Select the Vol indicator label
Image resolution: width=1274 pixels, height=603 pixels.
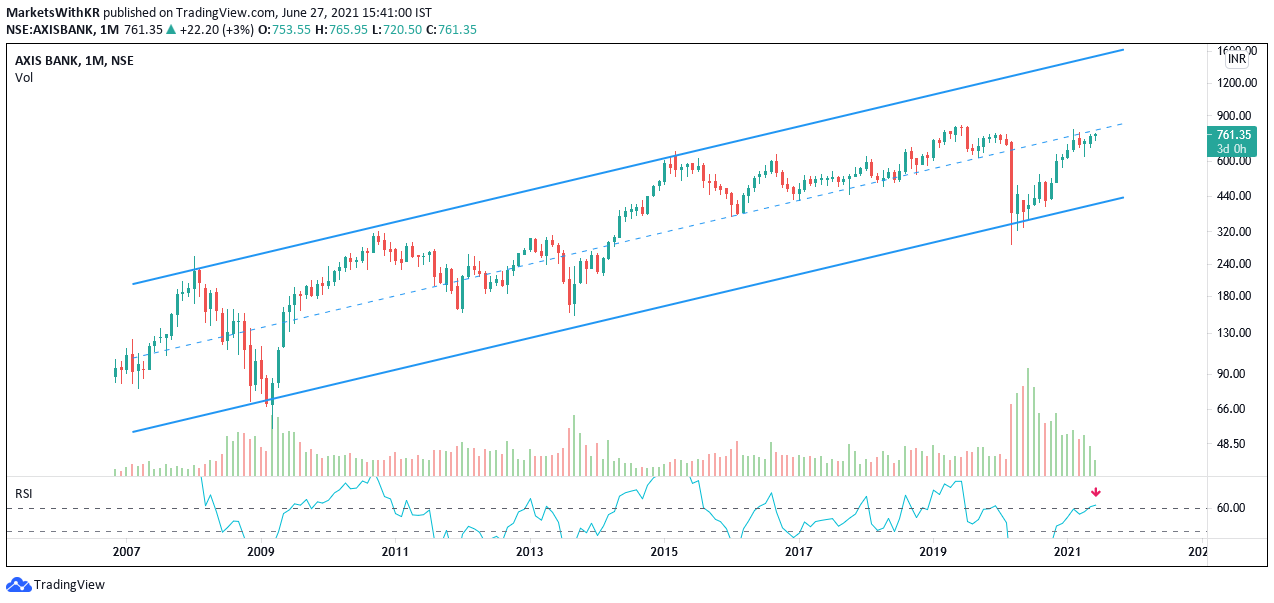point(24,78)
